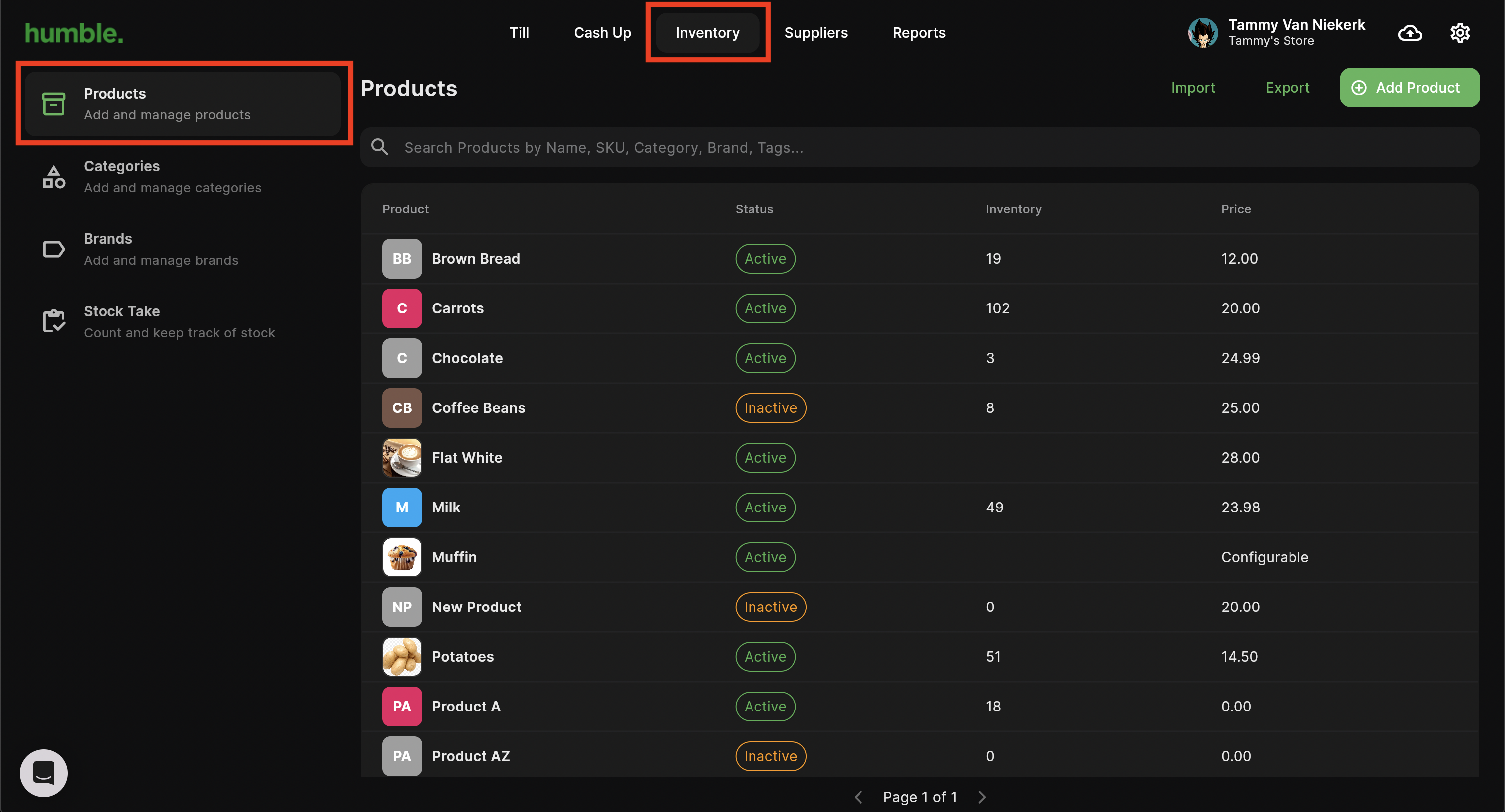Click the Status column header
Viewport: 1505px width, 812px height.
pyautogui.click(x=753, y=209)
